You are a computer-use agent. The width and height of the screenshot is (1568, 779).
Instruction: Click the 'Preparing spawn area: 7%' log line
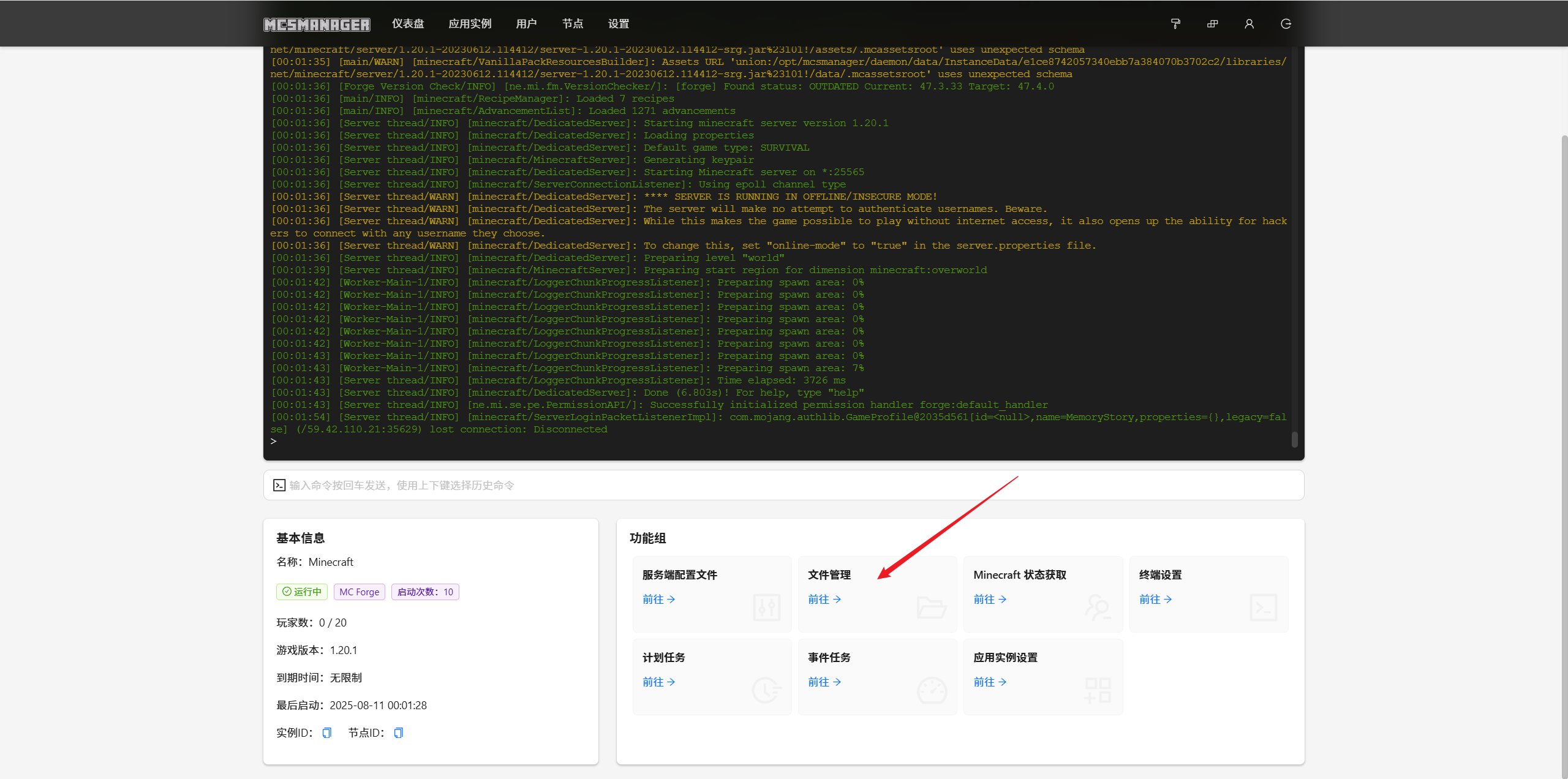click(567, 368)
